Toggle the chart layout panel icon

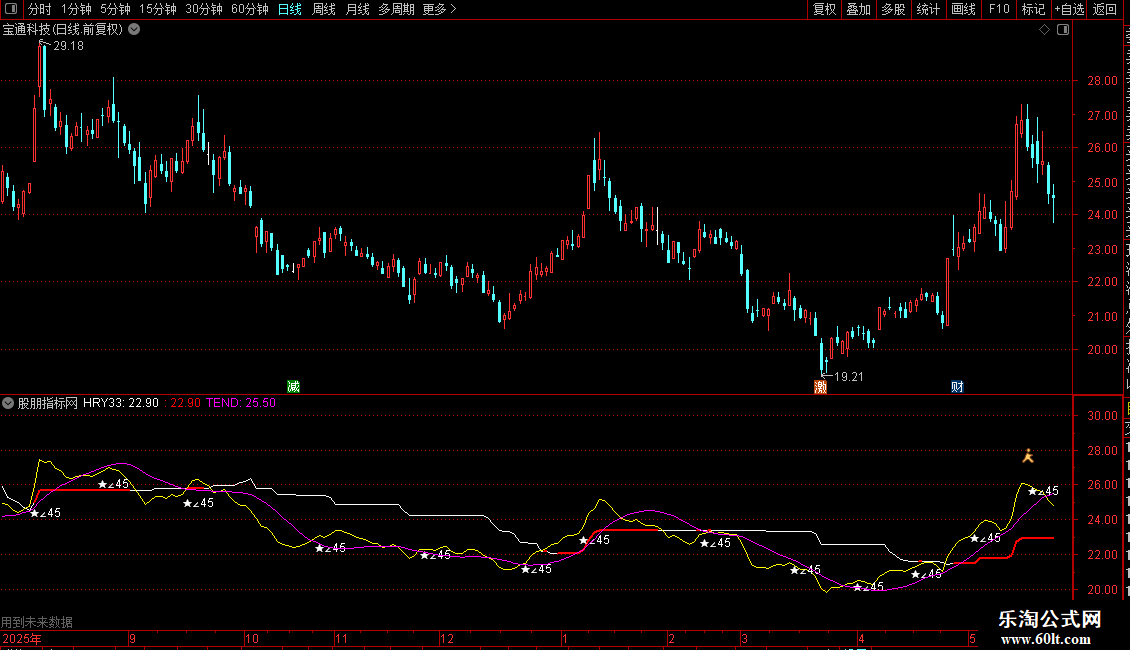[1063, 30]
